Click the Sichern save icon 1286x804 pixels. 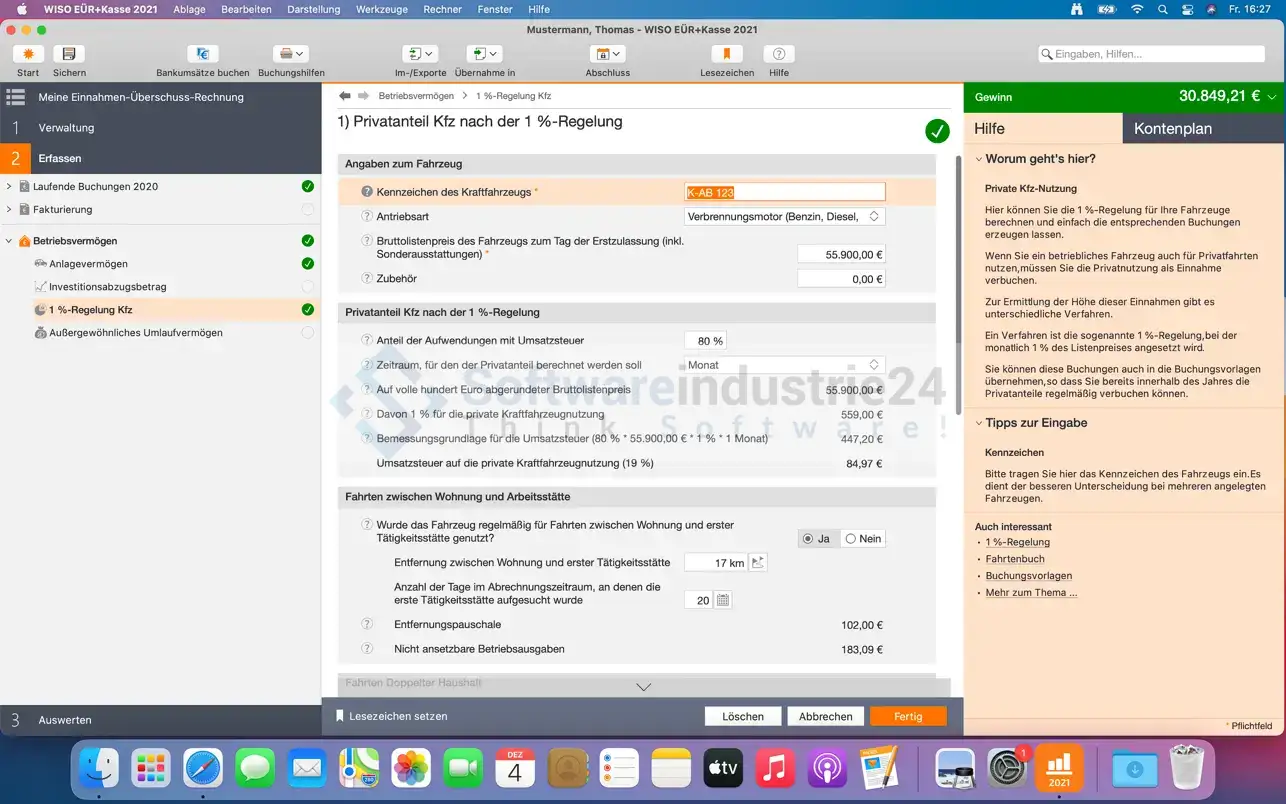pos(69,54)
